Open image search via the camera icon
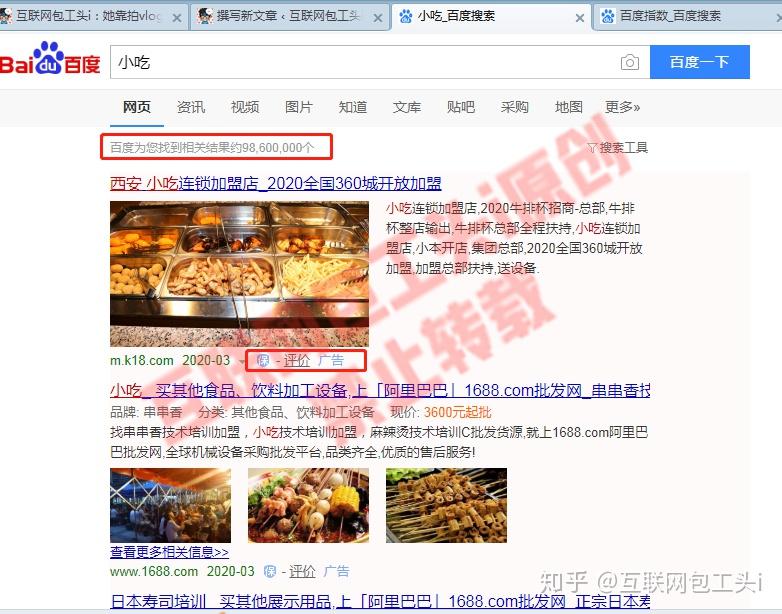 click(629, 62)
